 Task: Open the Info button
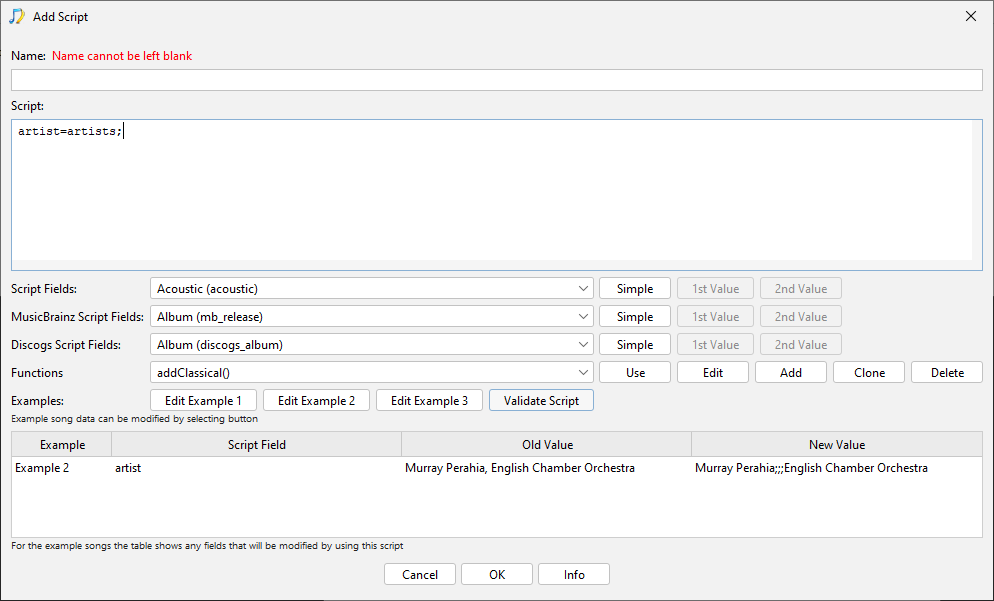point(574,574)
